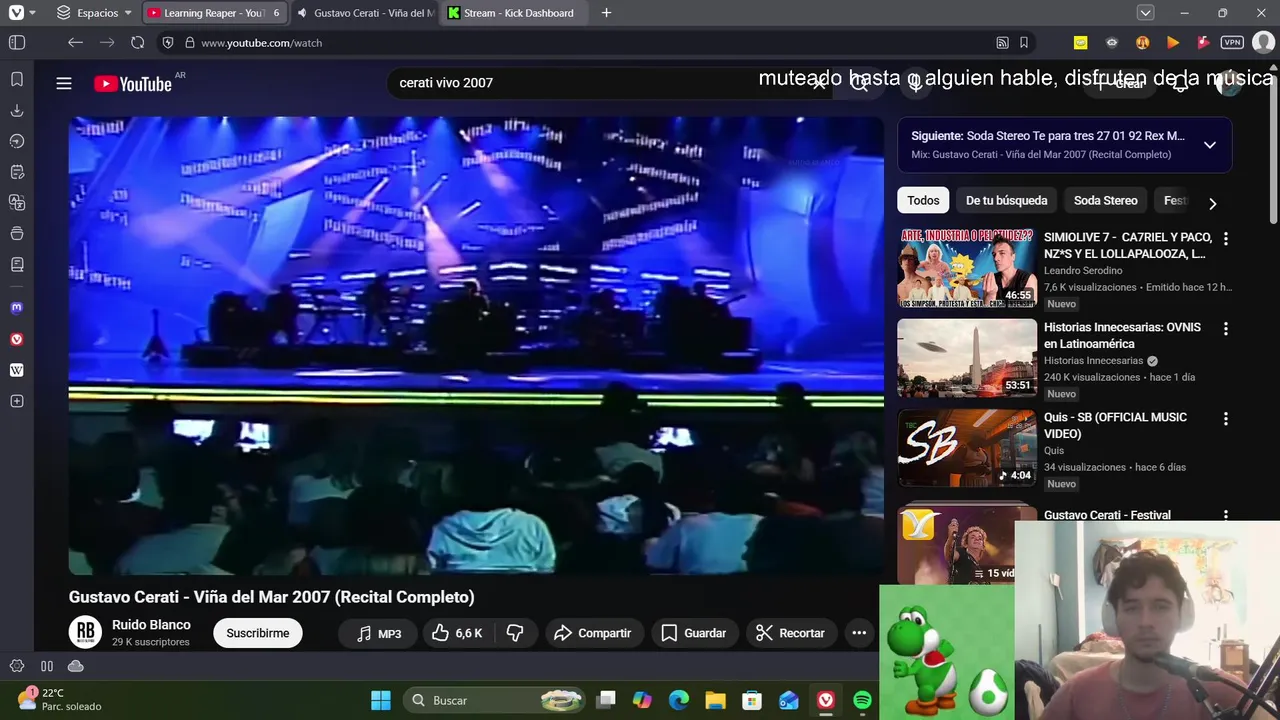The width and height of the screenshot is (1280, 720).
Task: Toggle tab tiling in status bar
Action: pyautogui.click(x=47, y=666)
